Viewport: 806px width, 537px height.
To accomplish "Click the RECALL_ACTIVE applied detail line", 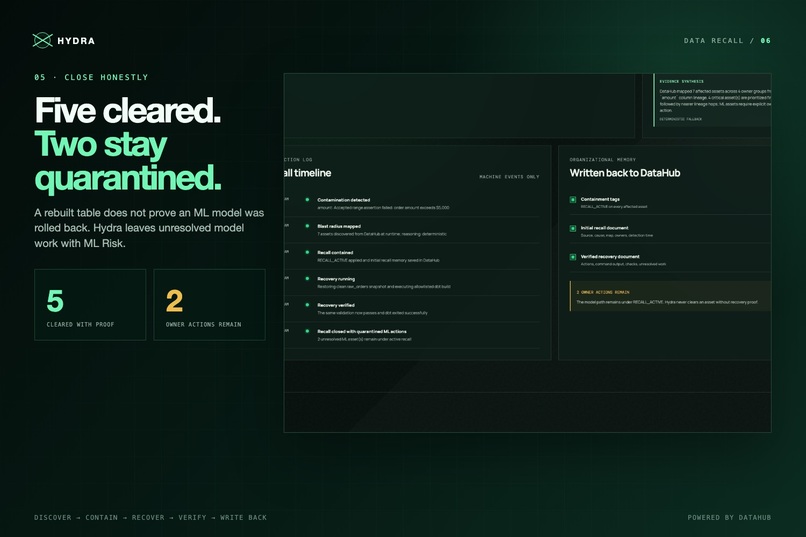I will tap(378, 260).
